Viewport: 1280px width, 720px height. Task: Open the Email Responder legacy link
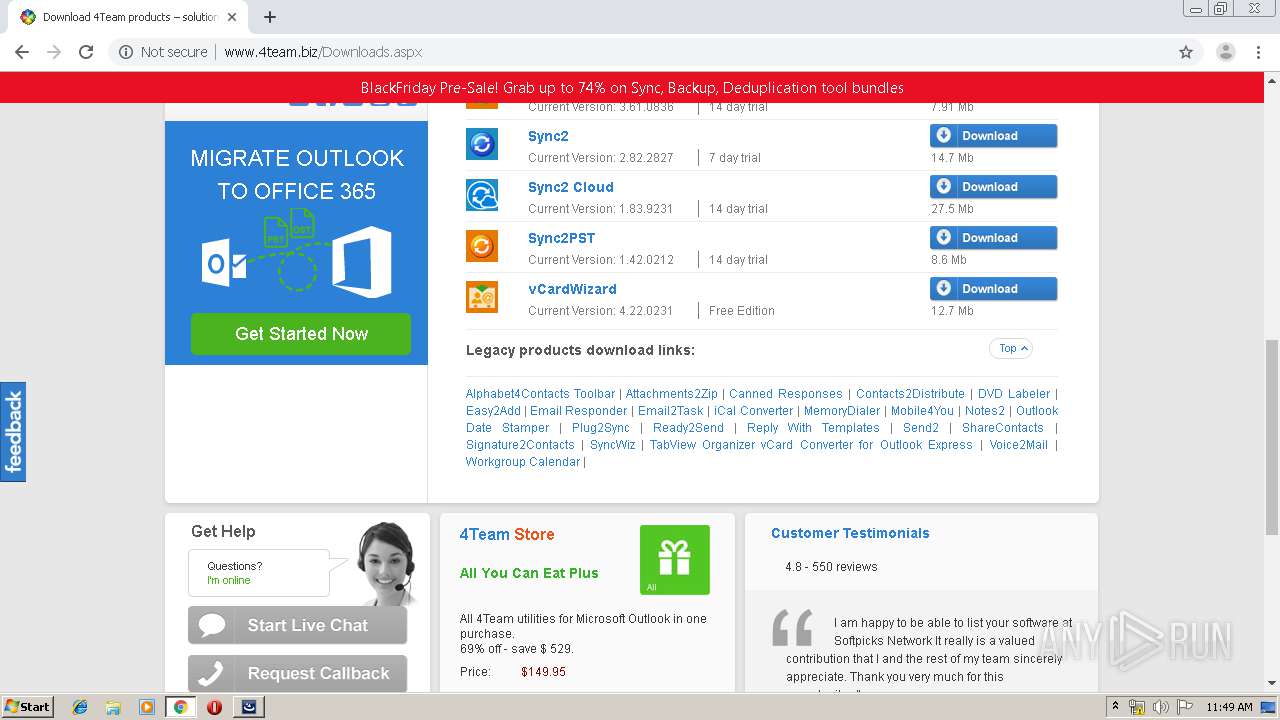[578, 411]
